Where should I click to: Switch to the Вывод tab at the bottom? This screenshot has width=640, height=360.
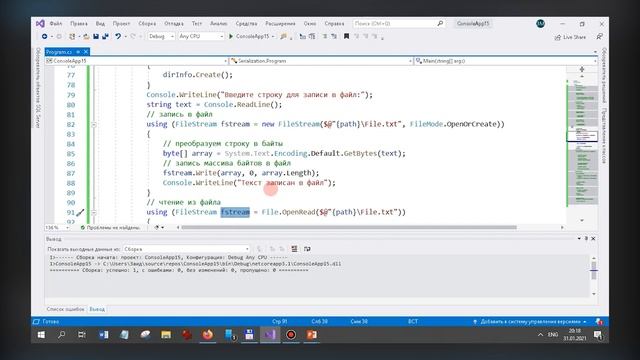click(97, 309)
